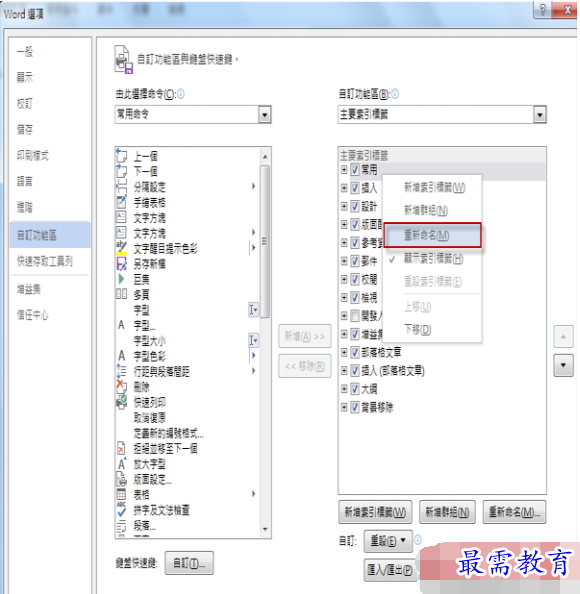Expand the 插入 tree node
This screenshot has width=580, height=594.
pos(344,188)
